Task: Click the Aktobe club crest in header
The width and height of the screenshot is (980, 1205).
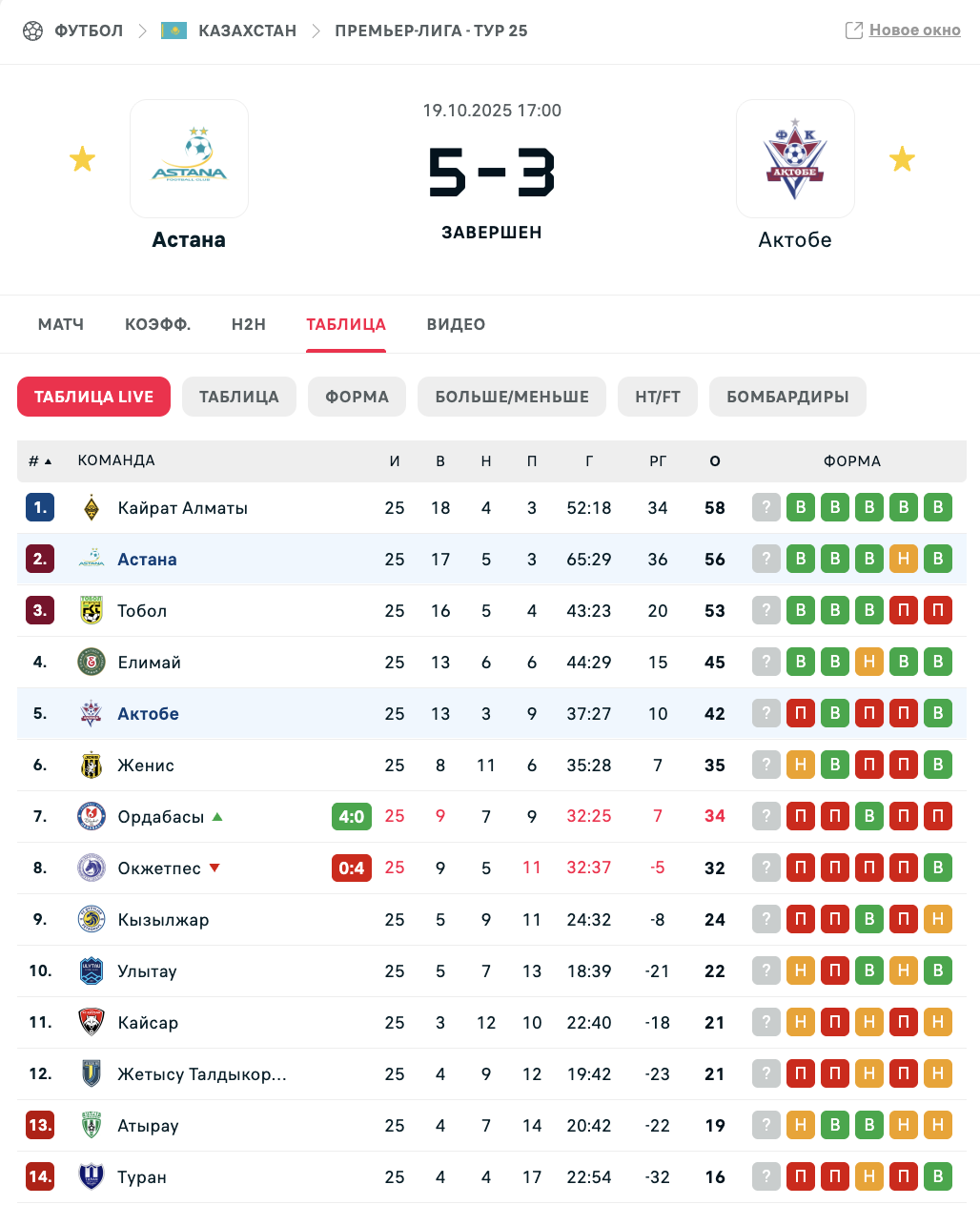Action: point(795,159)
